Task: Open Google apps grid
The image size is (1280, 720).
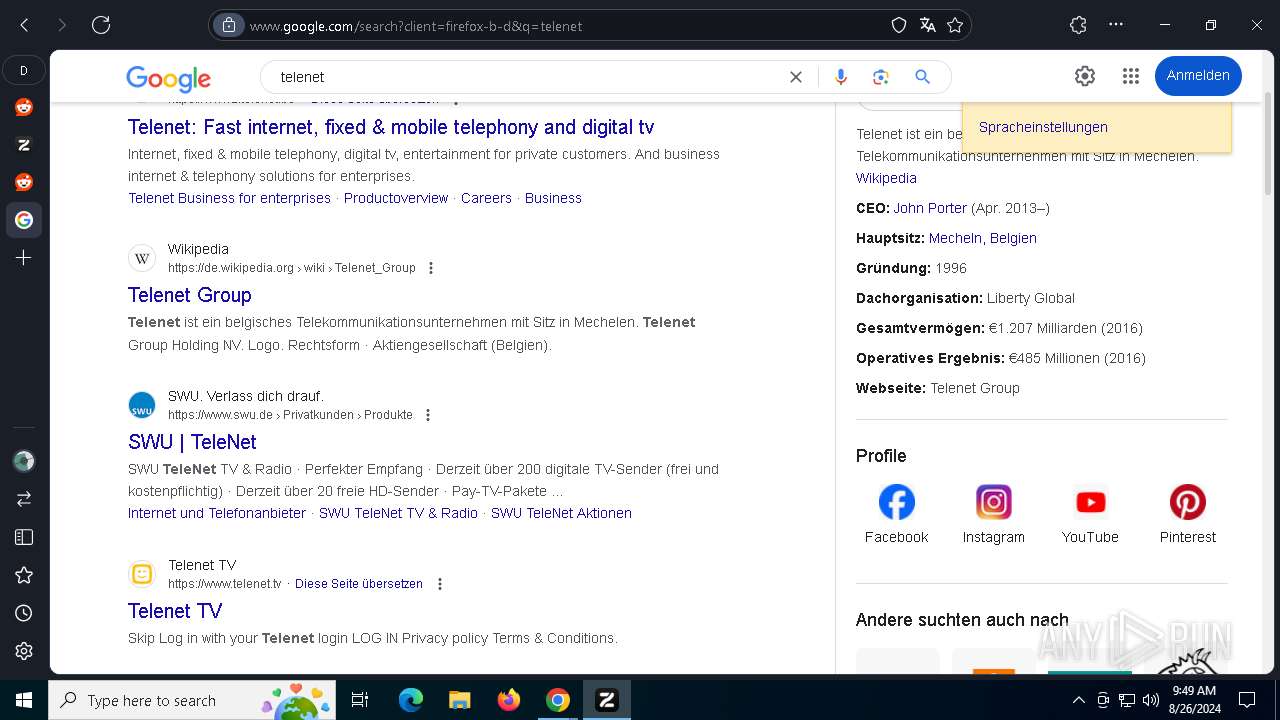Action: click(1131, 76)
